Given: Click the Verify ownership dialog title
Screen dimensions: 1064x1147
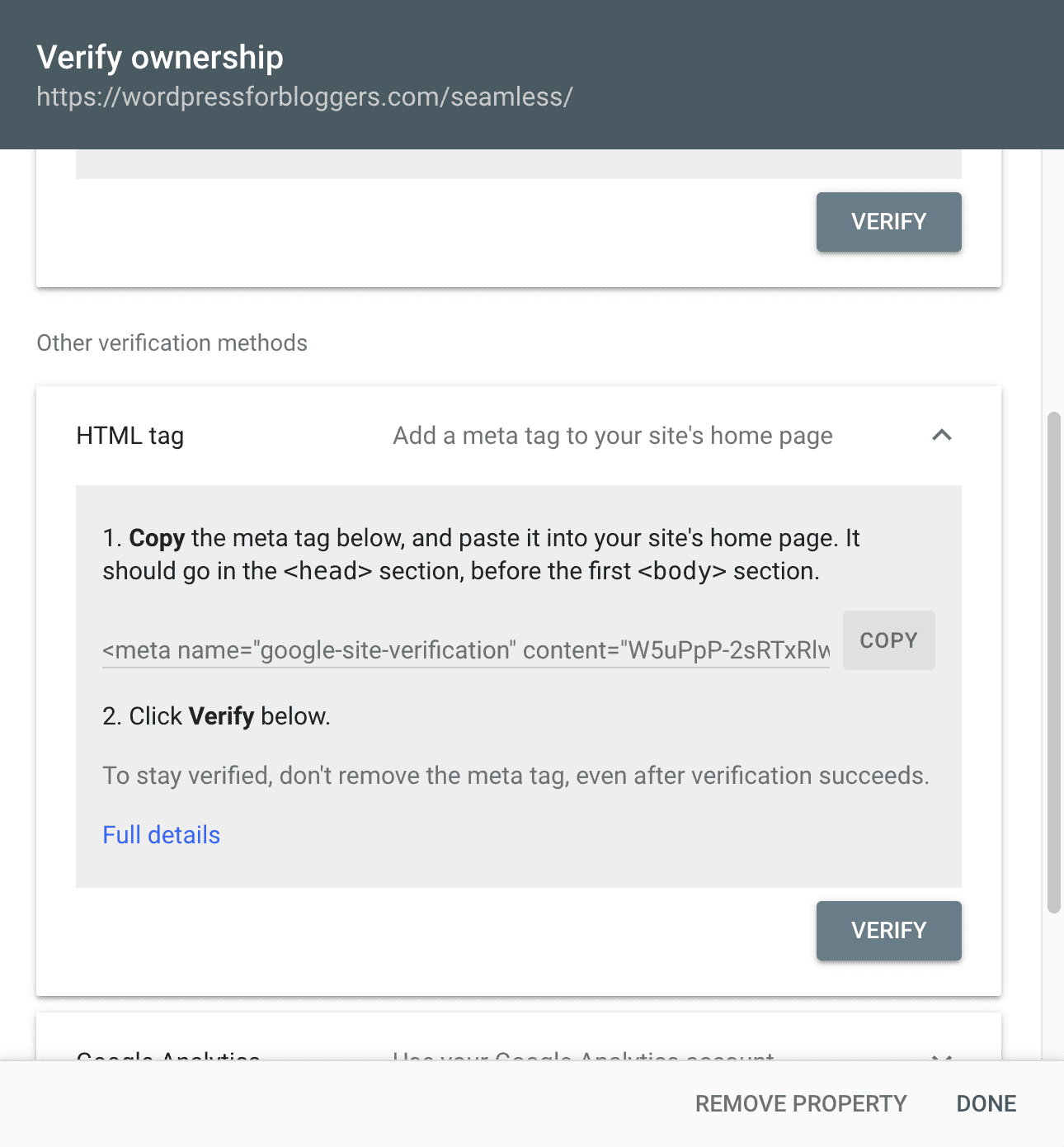Looking at the screenshot, I should (x=160, y=57).
